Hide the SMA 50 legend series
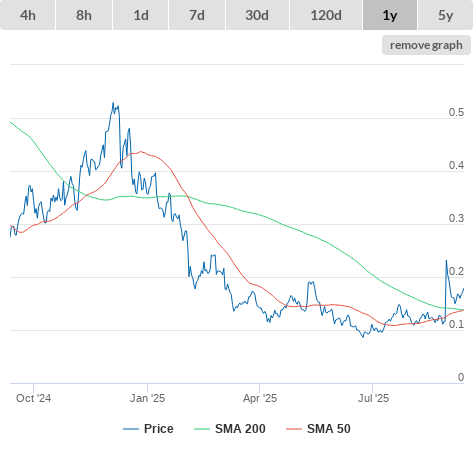474x455 pixels. tap(318, 429)
